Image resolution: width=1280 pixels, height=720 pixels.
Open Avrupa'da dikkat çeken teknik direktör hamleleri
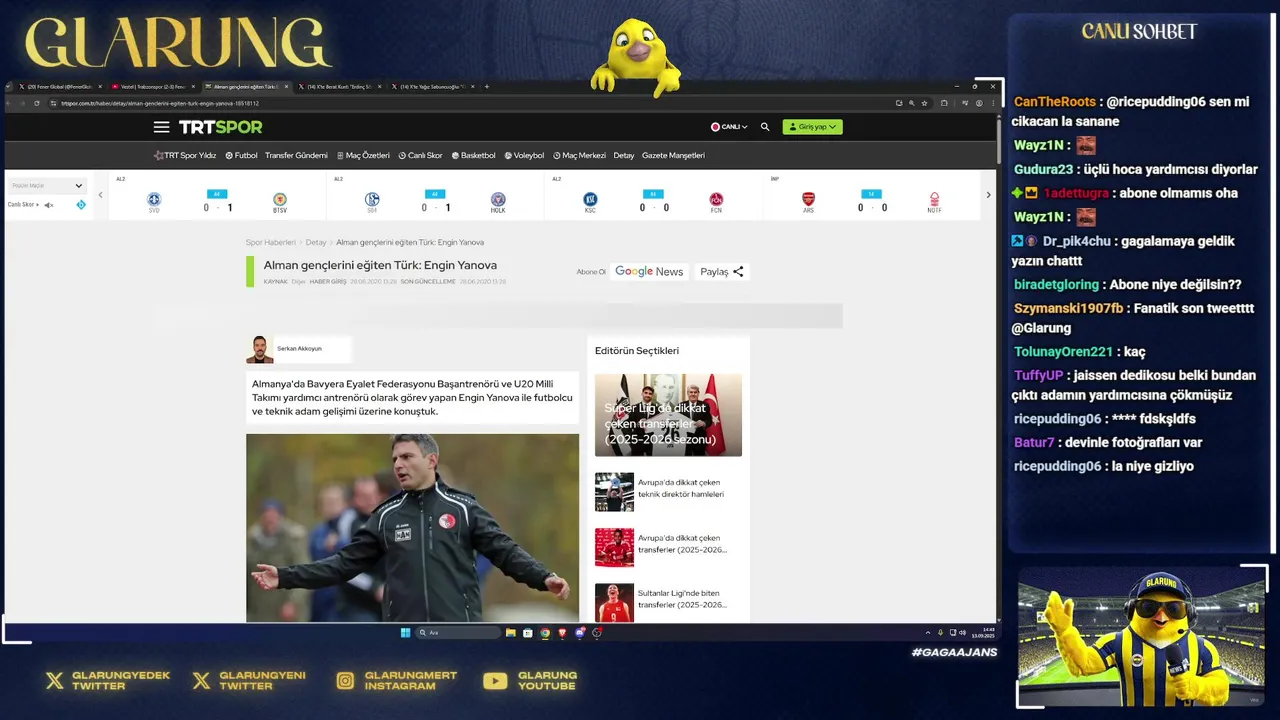pyautogui.click(x=668, y=491)
